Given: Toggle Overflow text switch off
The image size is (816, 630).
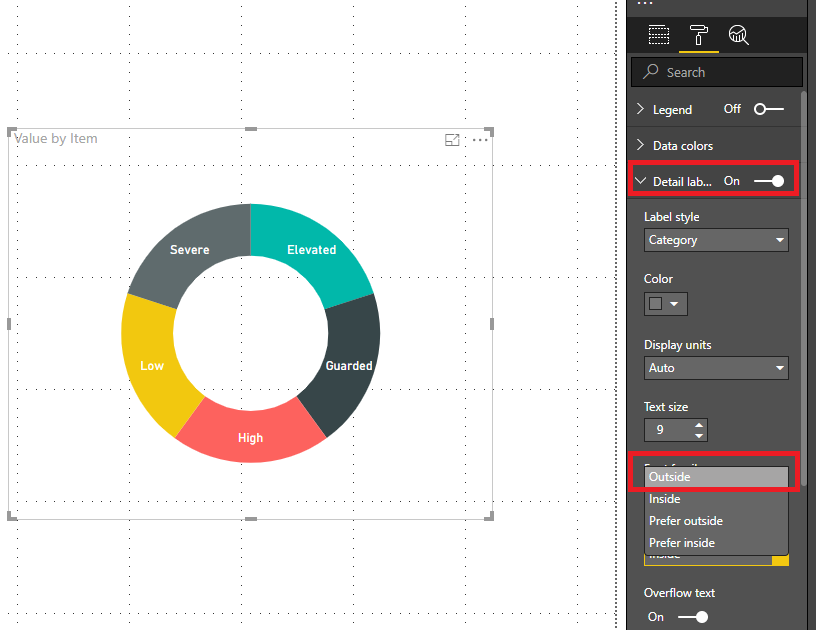Looking at the screenshot, I should coord(693,617).
